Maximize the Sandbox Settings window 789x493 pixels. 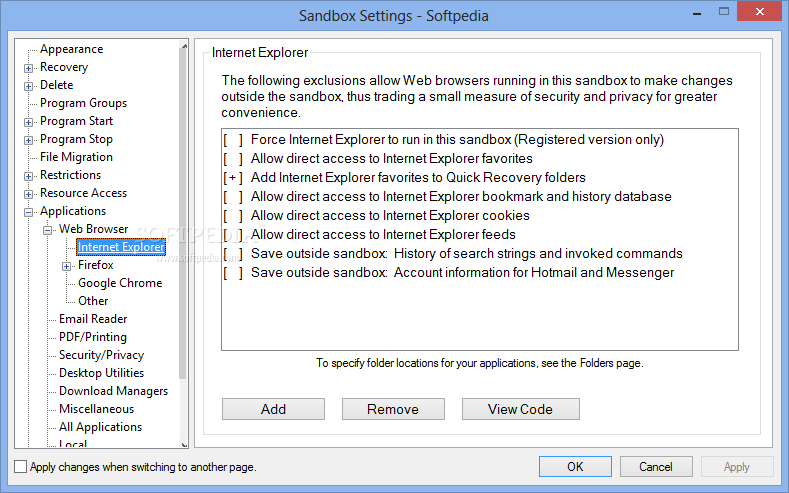pos(724,12)
